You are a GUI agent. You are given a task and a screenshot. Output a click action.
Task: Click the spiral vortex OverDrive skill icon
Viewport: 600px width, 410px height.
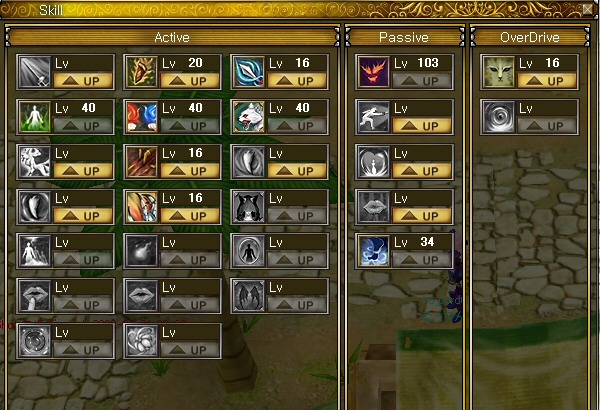coord(499,117)
